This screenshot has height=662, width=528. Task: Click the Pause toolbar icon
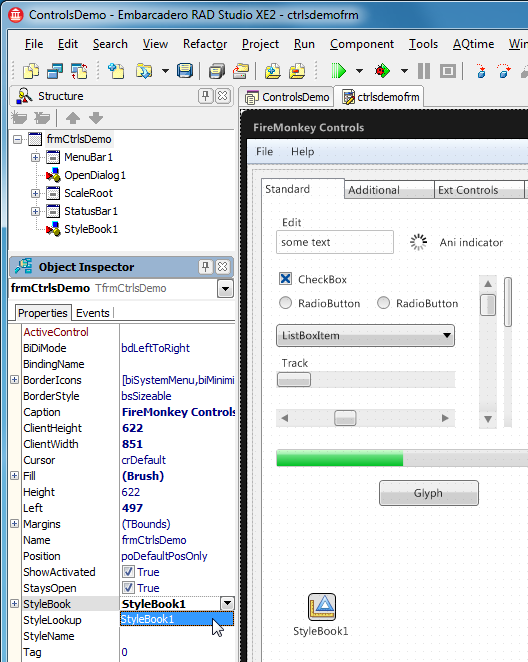[x=424, y=71]
